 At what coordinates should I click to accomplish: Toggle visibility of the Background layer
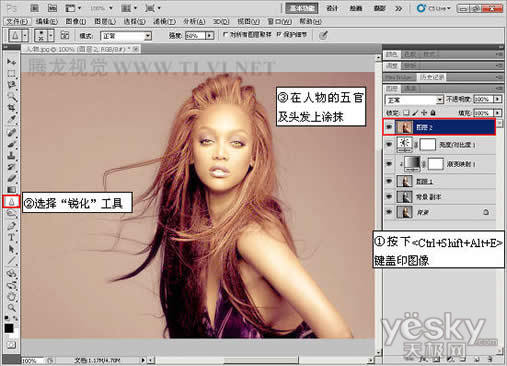pos(389,212)
